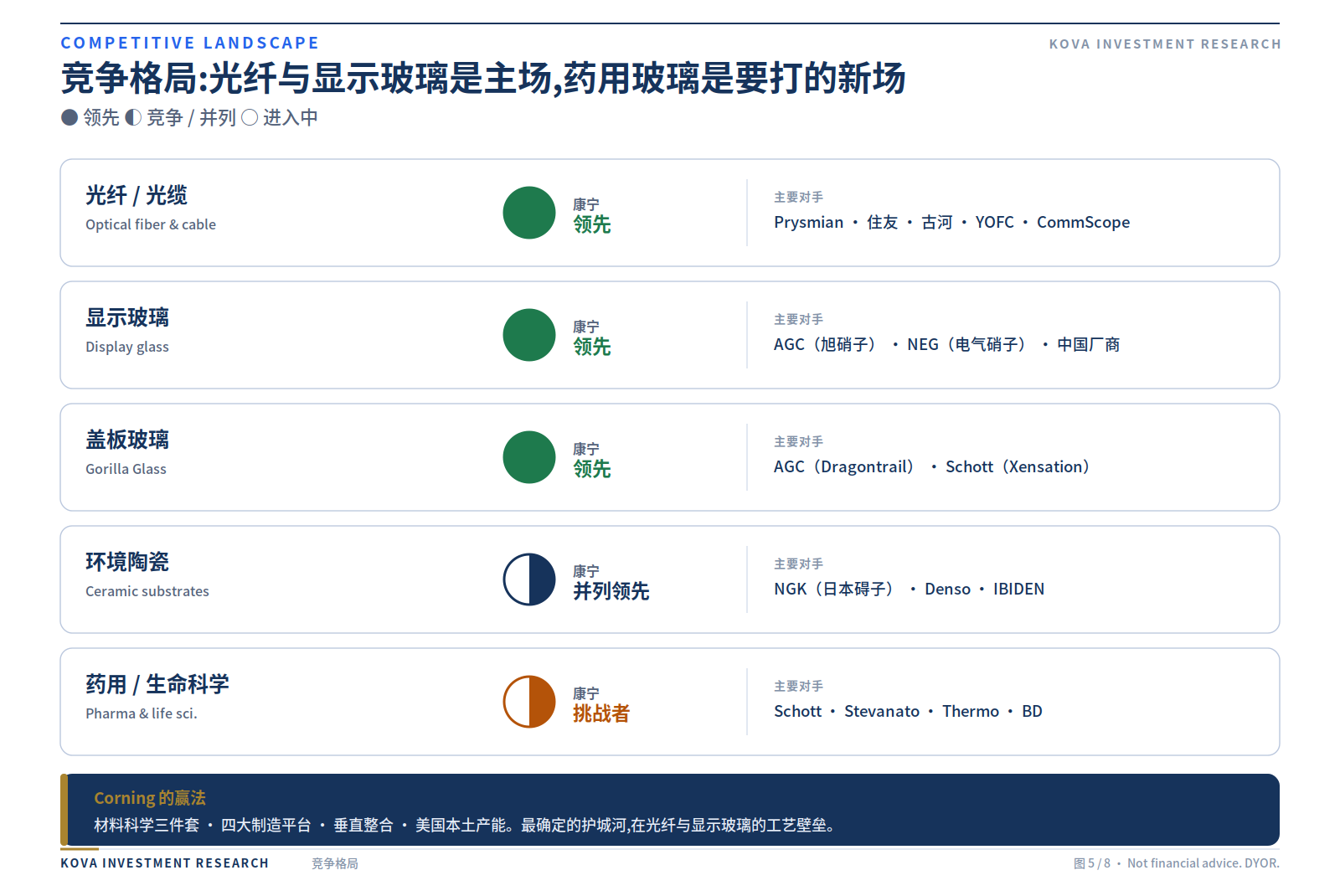Click the row title 光纤 / 光缆
Image resolution: width=1340 pixels, height=896 pixels.
point(137,195)
